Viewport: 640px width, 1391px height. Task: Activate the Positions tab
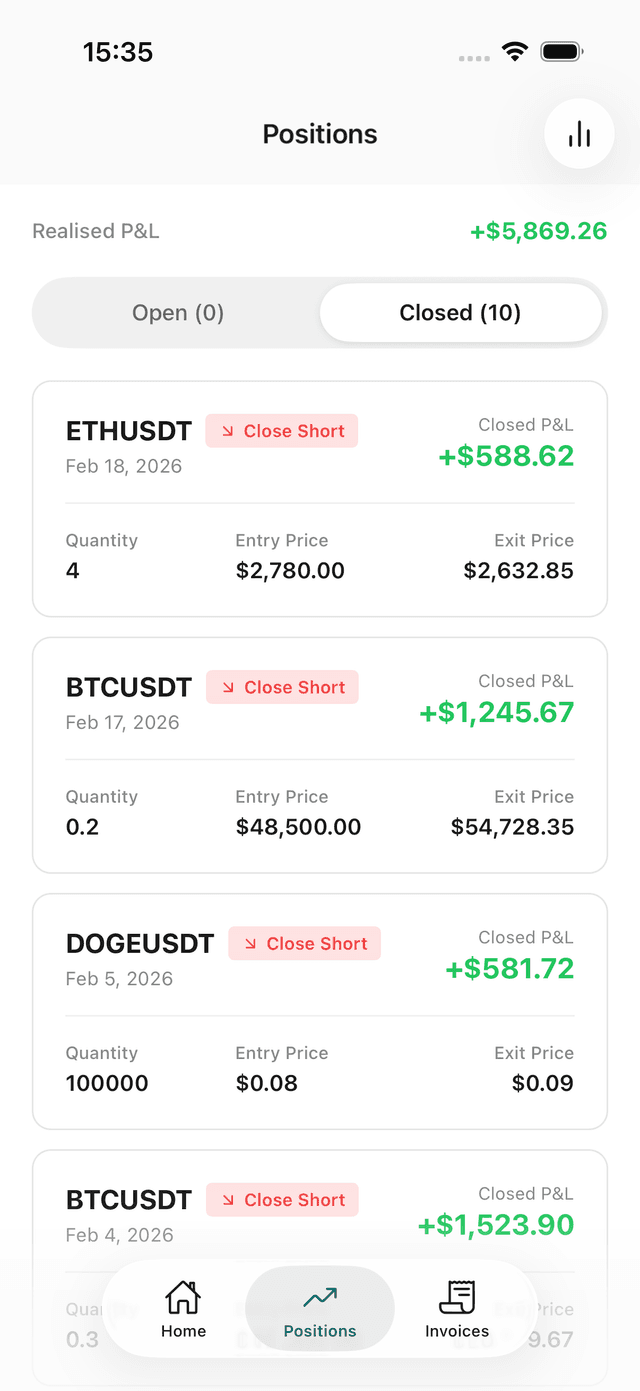click(319, 1310)
